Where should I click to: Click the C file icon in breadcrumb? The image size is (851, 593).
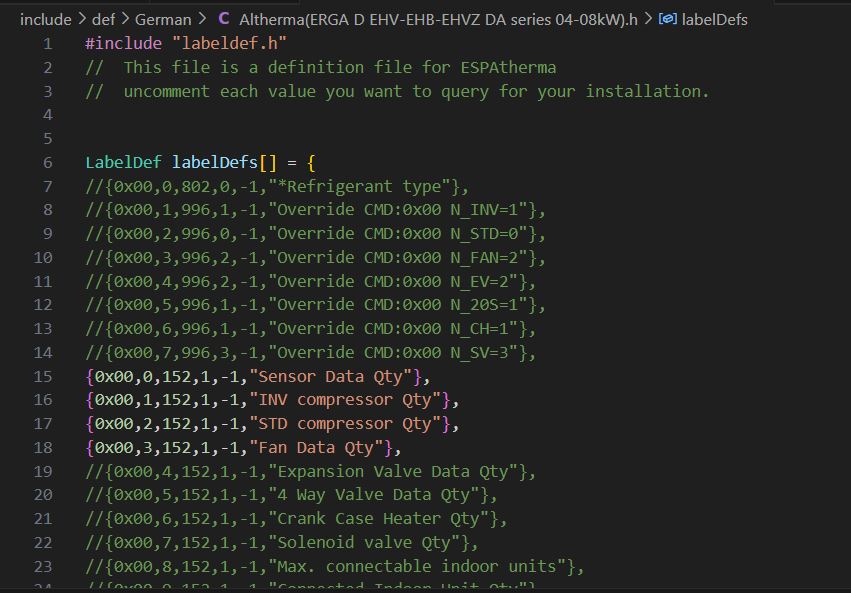[223, 19]
